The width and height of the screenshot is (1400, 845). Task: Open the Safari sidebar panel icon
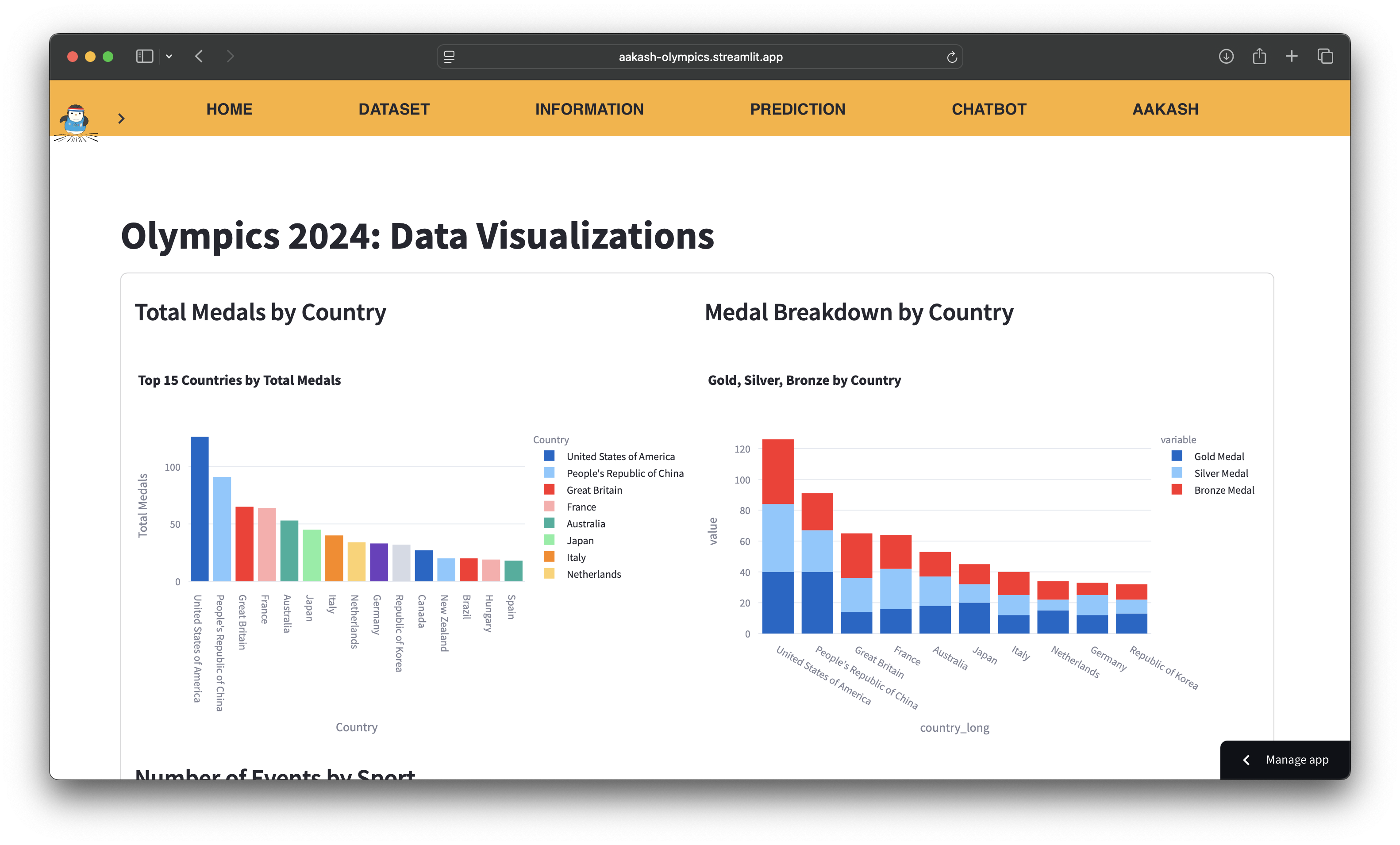tap(144, 56)
